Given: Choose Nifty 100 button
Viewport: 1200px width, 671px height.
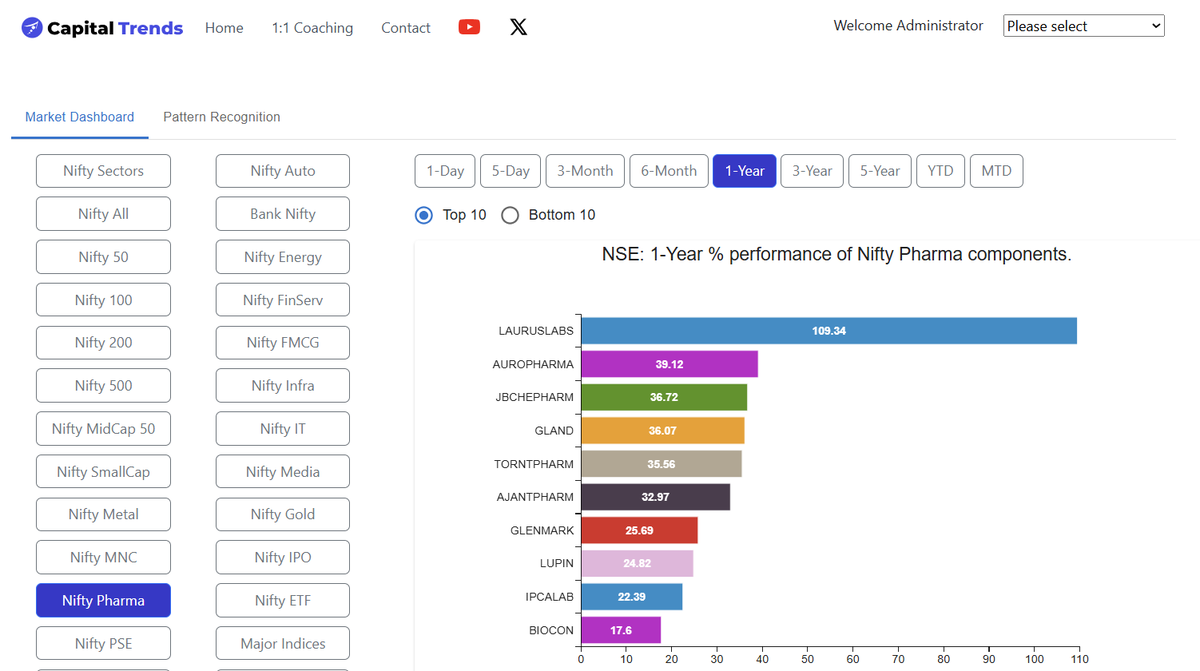Looking at the screenshot, I should click(x=103, y=300).
